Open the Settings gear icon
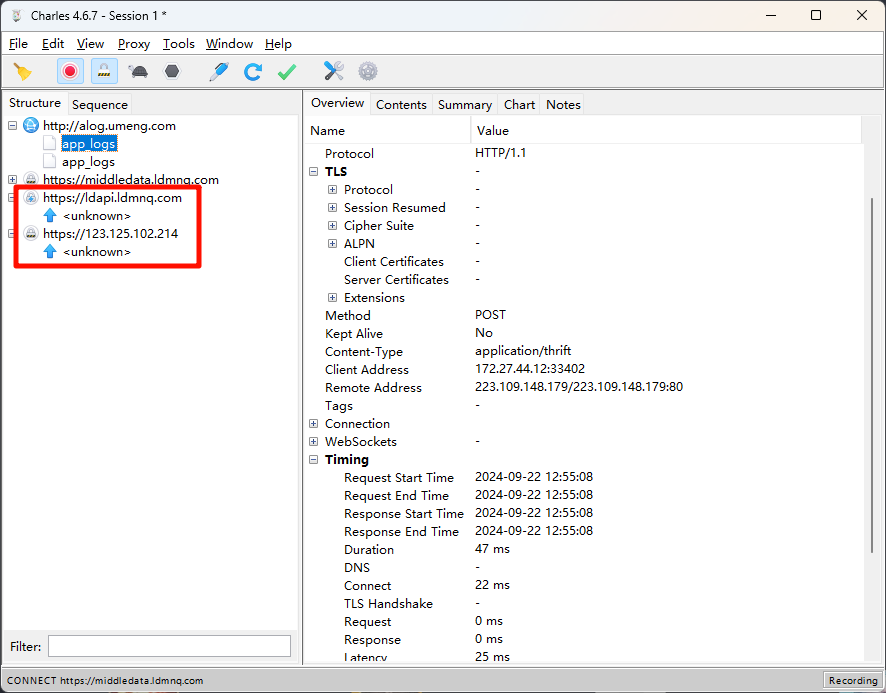Image resolution: width=886 pixels, height=693 pixels. click(x=368, y=71)
